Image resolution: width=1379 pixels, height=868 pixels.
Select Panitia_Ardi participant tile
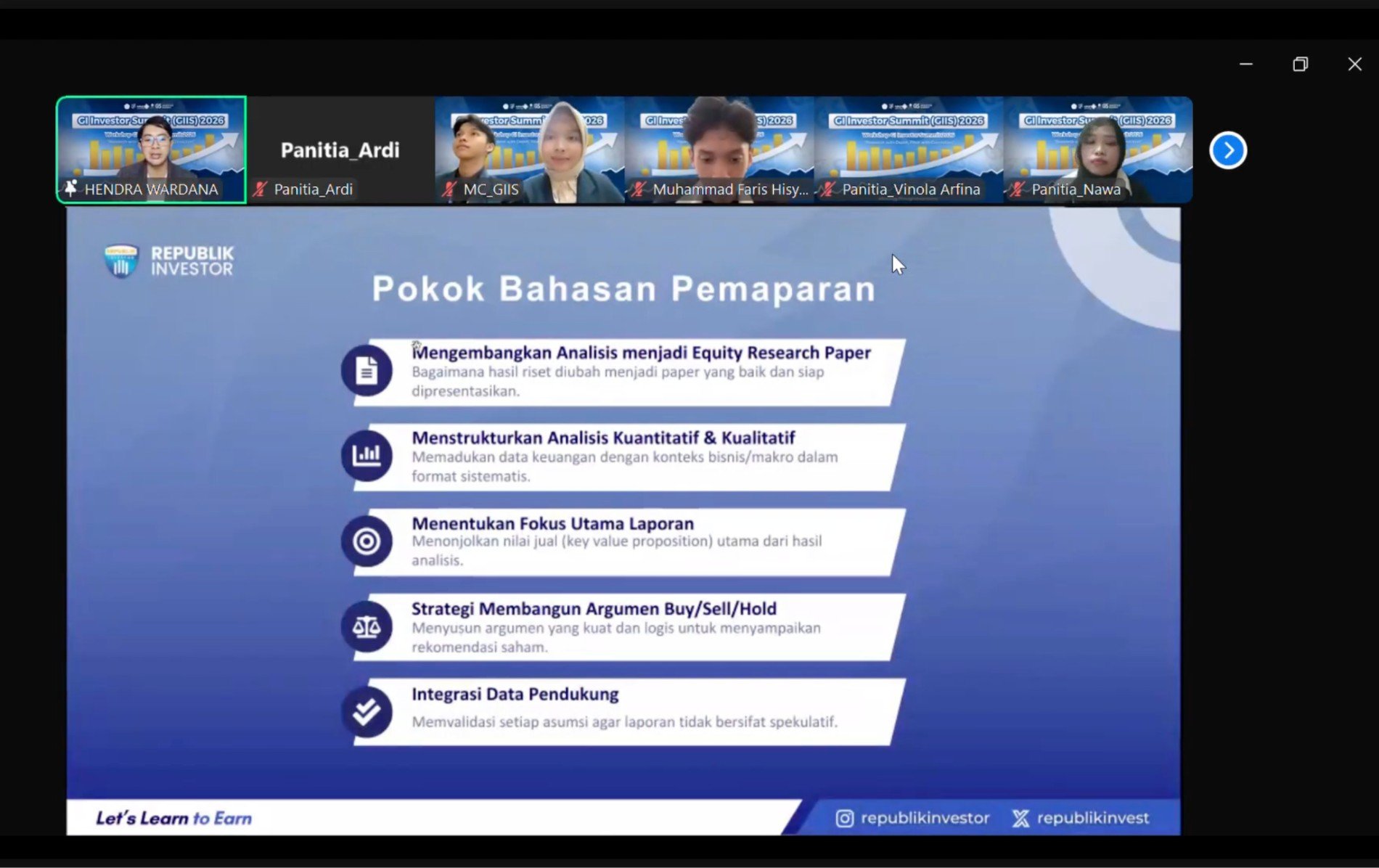coord(340,150)
